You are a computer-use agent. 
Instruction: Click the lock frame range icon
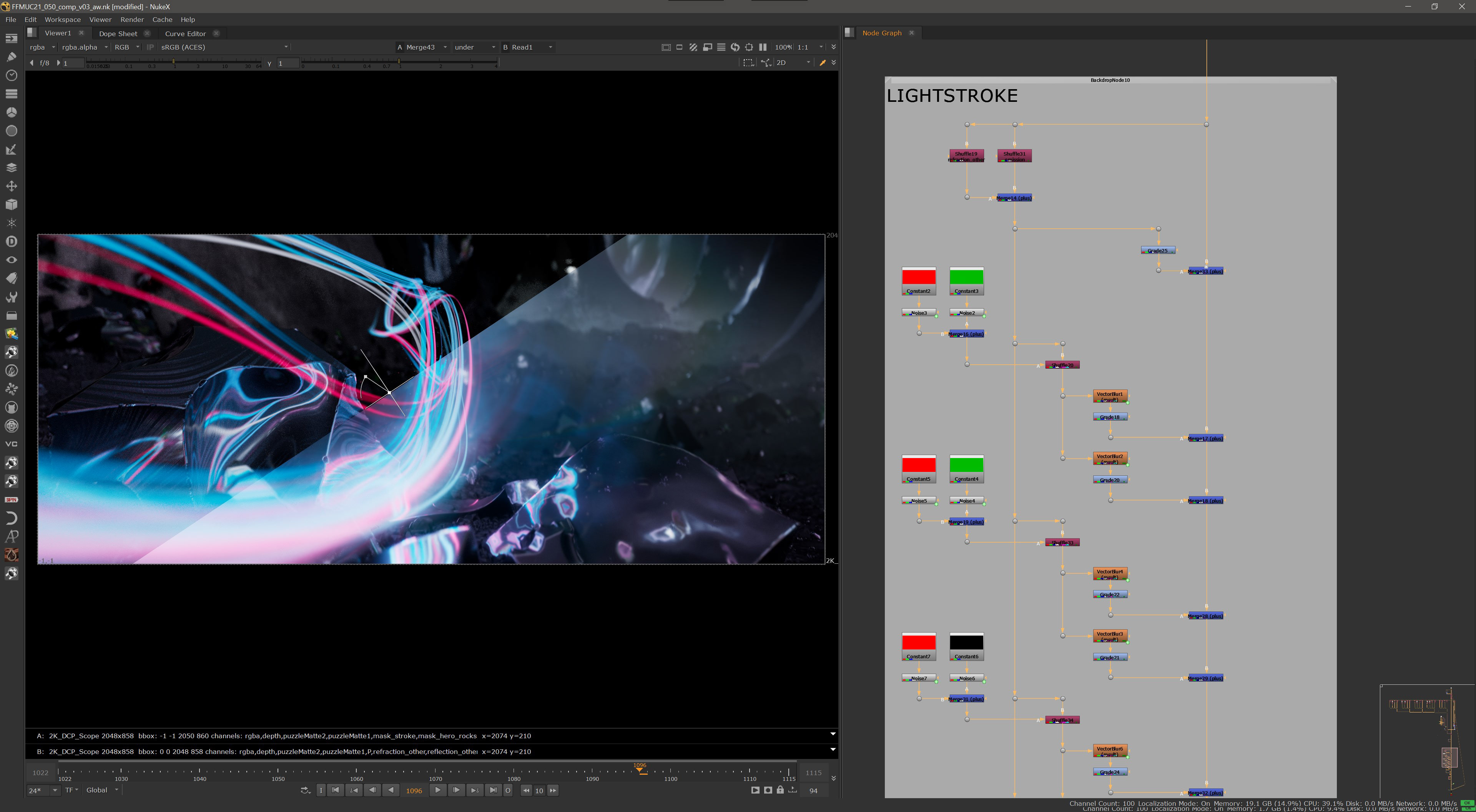click(780, 790)
